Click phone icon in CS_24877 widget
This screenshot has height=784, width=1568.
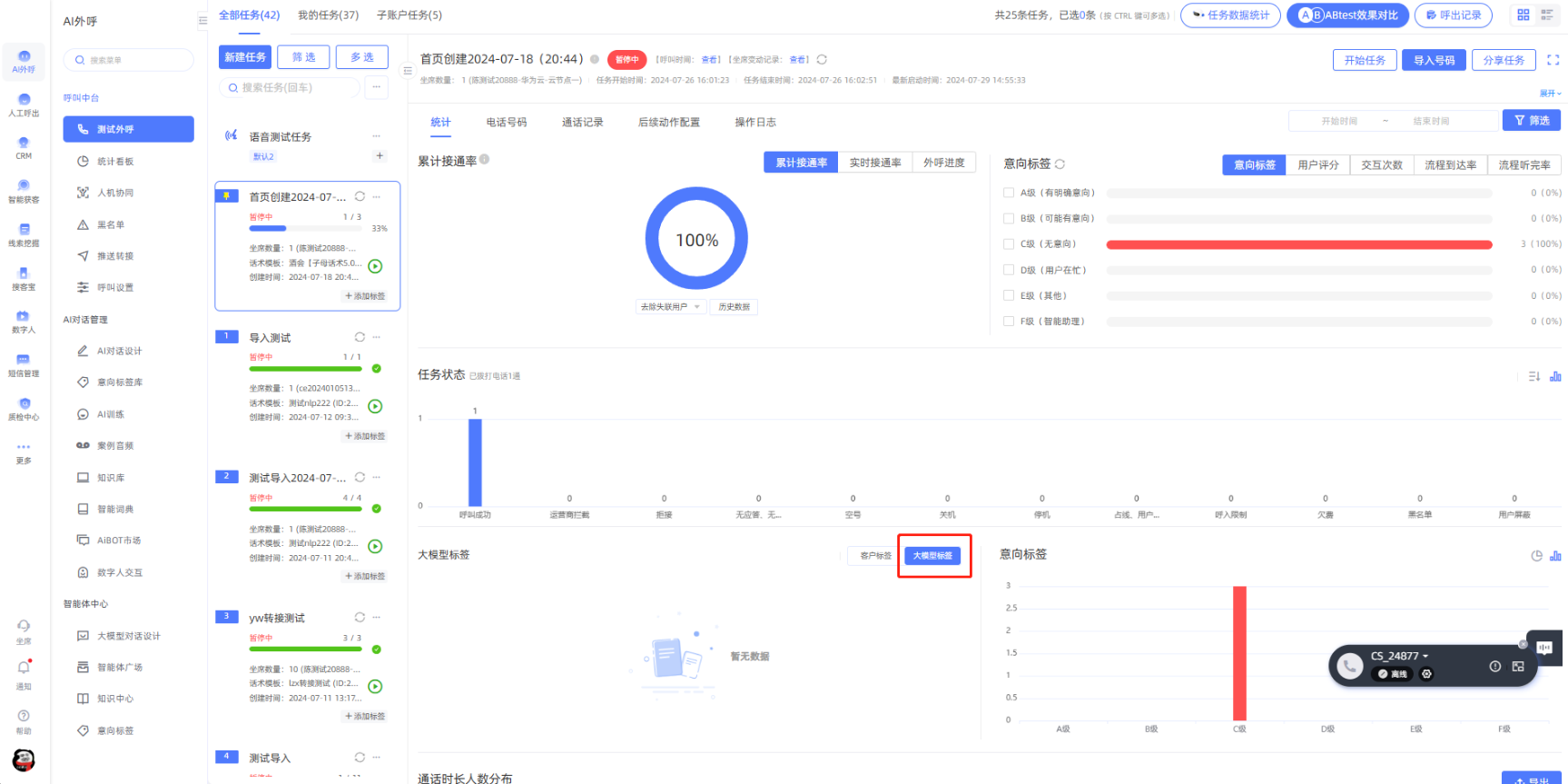pyautogui.click(x=1349, y=666)
